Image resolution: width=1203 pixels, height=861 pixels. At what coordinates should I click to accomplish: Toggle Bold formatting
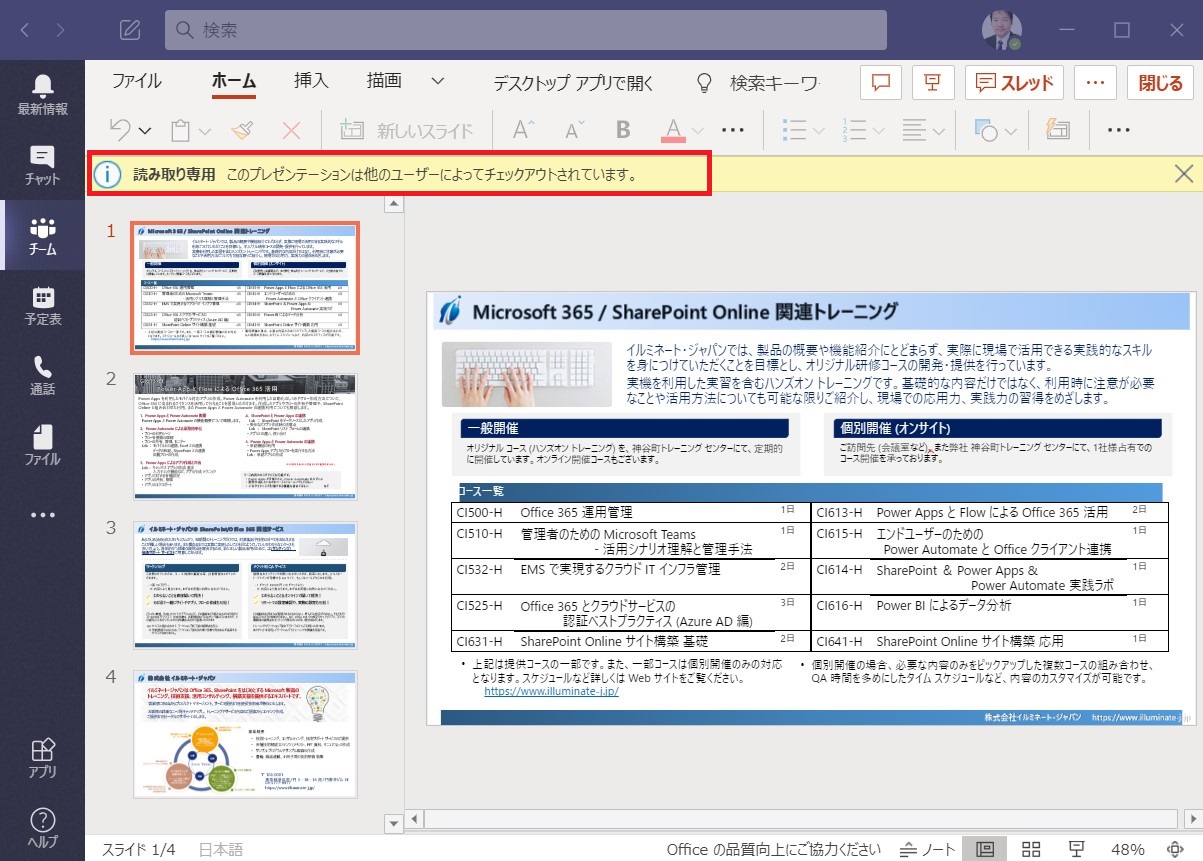click(623, 130)
